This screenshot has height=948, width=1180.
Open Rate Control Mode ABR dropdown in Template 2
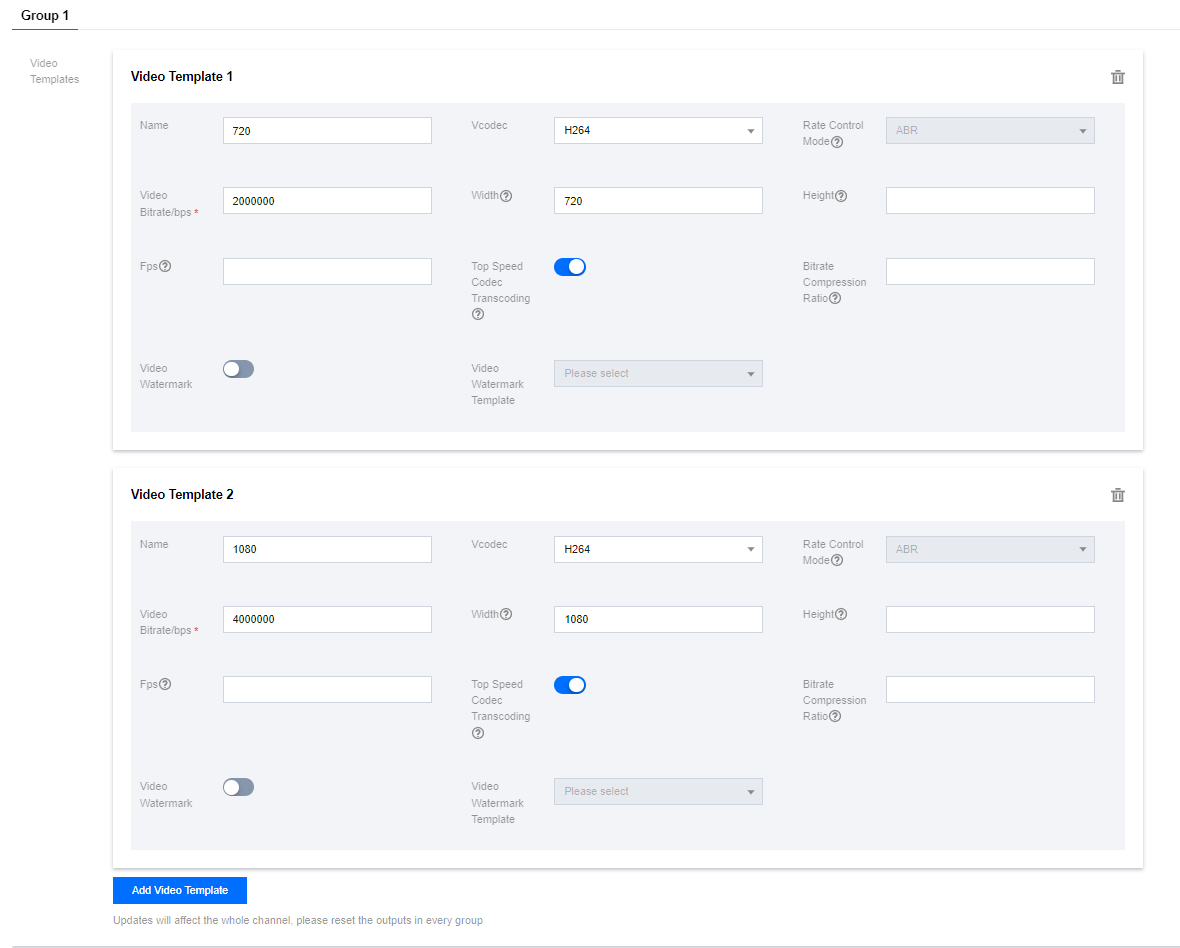[990, 549]
